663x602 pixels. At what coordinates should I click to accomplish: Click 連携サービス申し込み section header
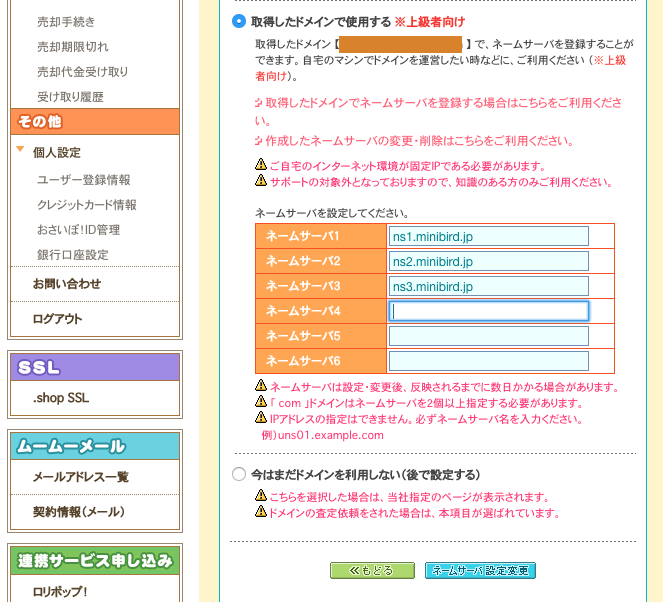click(x=95, y=561)
